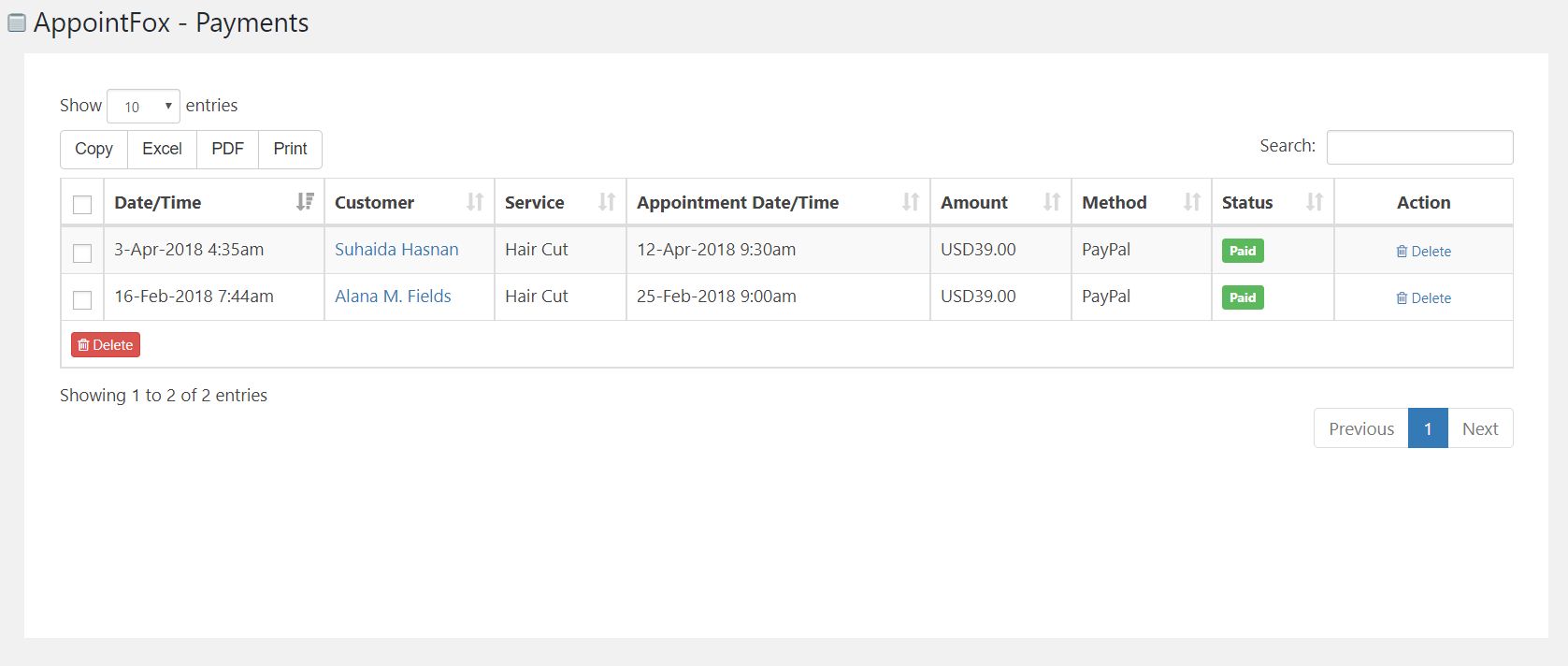Click USD39.00 amount in Suhaida Hasnan row
Viewport: 1568px width, 666px height.
click(x=978, y=250)
